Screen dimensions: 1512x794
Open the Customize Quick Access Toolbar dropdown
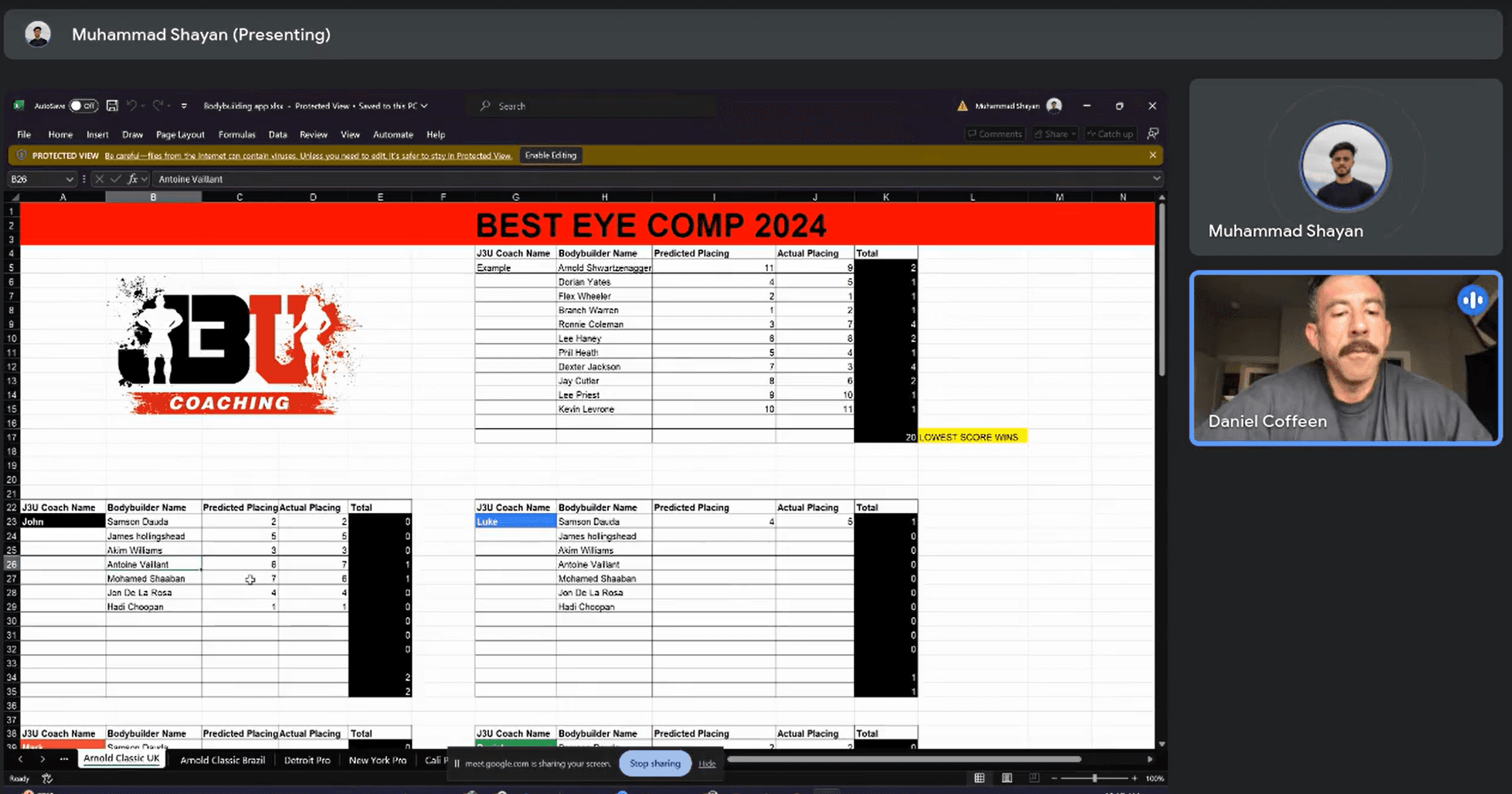pos(184,106)
